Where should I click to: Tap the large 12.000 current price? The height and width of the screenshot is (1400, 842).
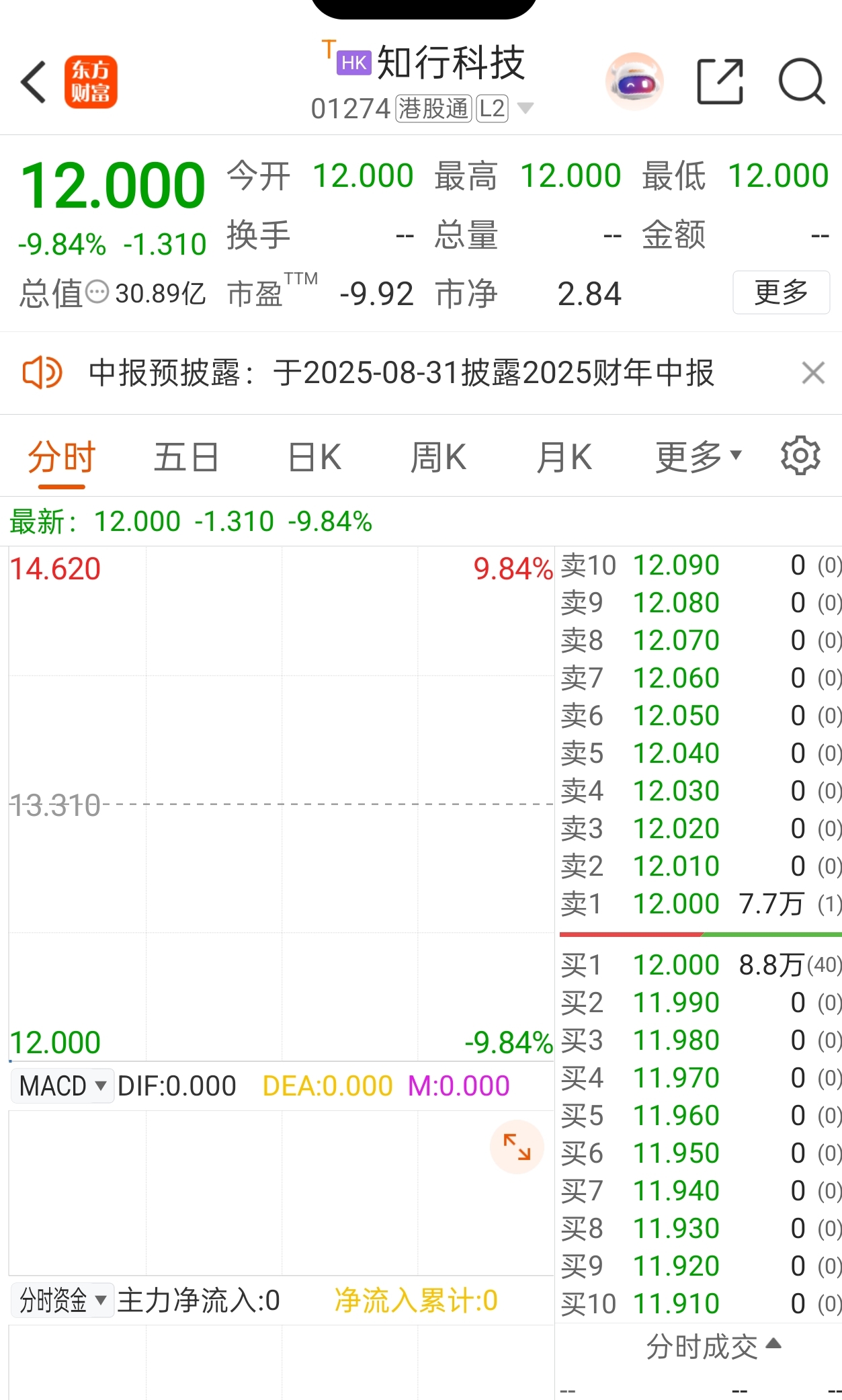tap(113, 185)
